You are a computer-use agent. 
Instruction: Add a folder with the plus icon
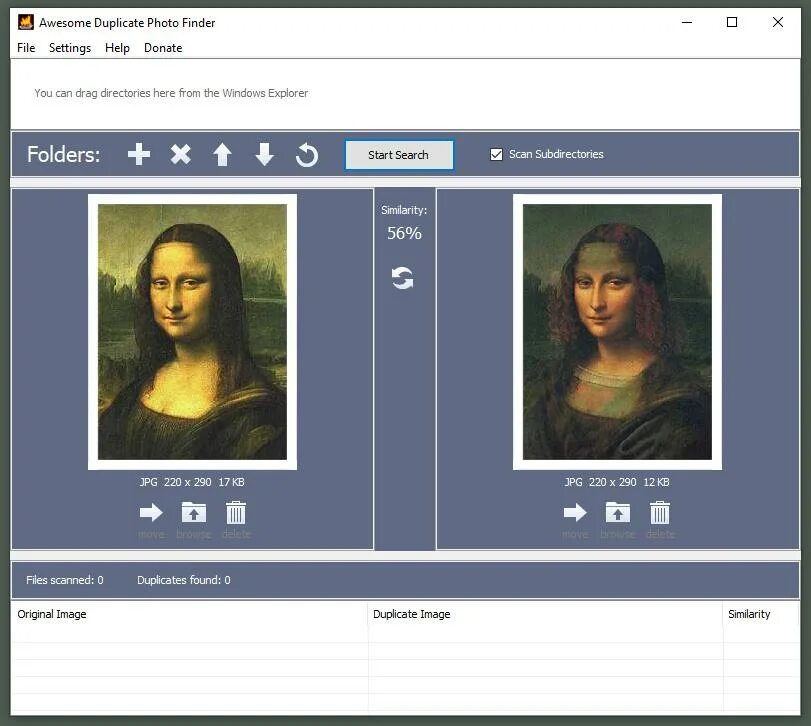coord(139,155)
